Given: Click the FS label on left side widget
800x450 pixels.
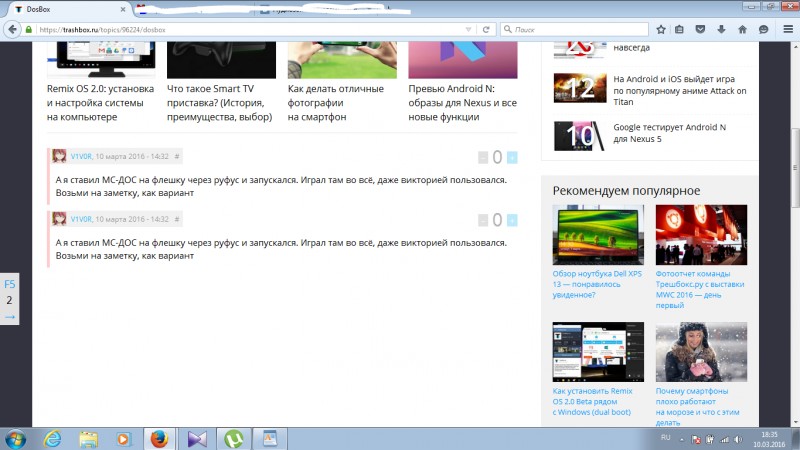Looking at the screenshot, I should point(10,284).
